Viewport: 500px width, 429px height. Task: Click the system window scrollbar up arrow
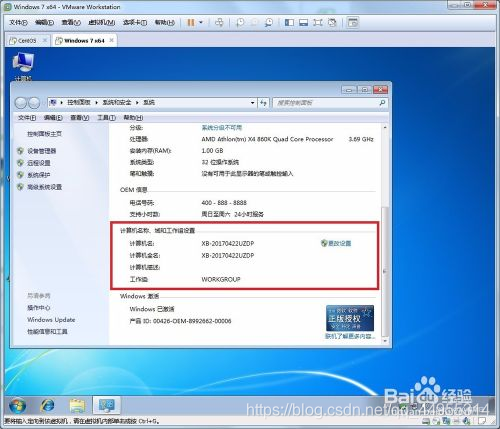pyautogui.click(x=385, y=128)
